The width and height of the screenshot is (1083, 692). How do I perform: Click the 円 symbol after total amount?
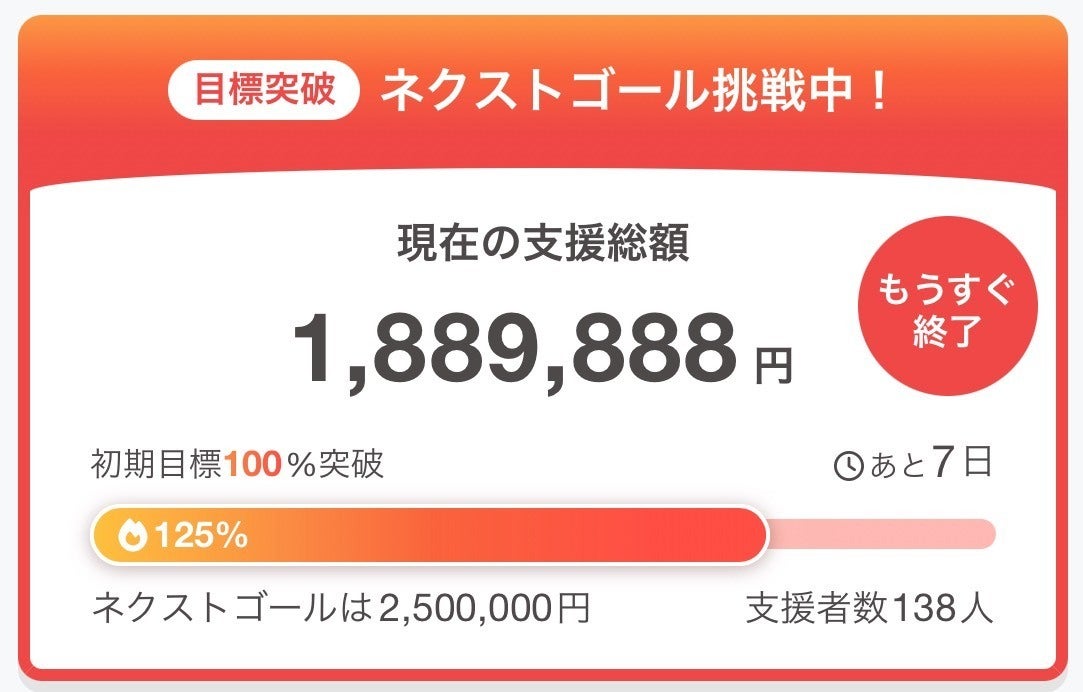772,366
